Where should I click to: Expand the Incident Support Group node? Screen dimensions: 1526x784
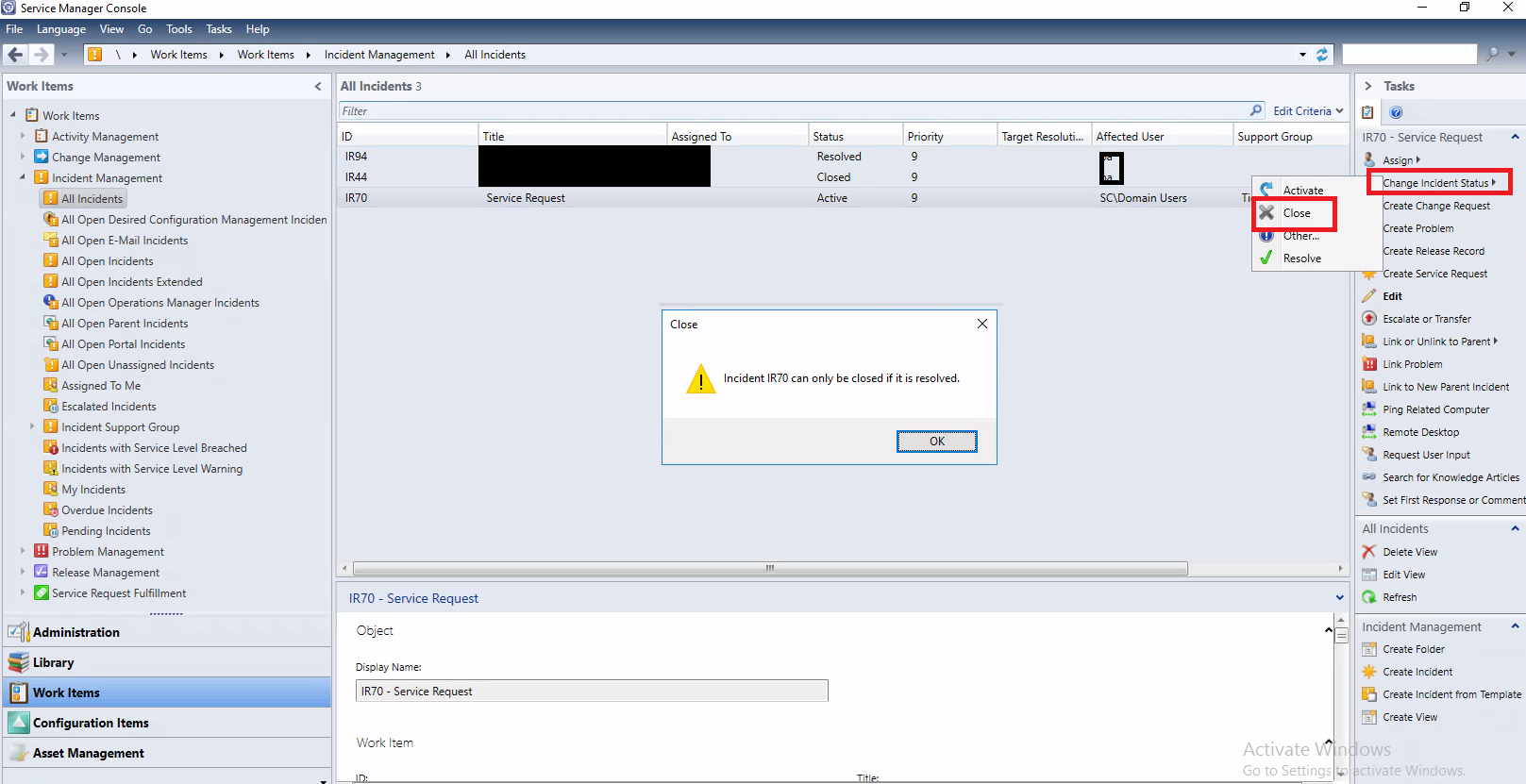point(32,426)
